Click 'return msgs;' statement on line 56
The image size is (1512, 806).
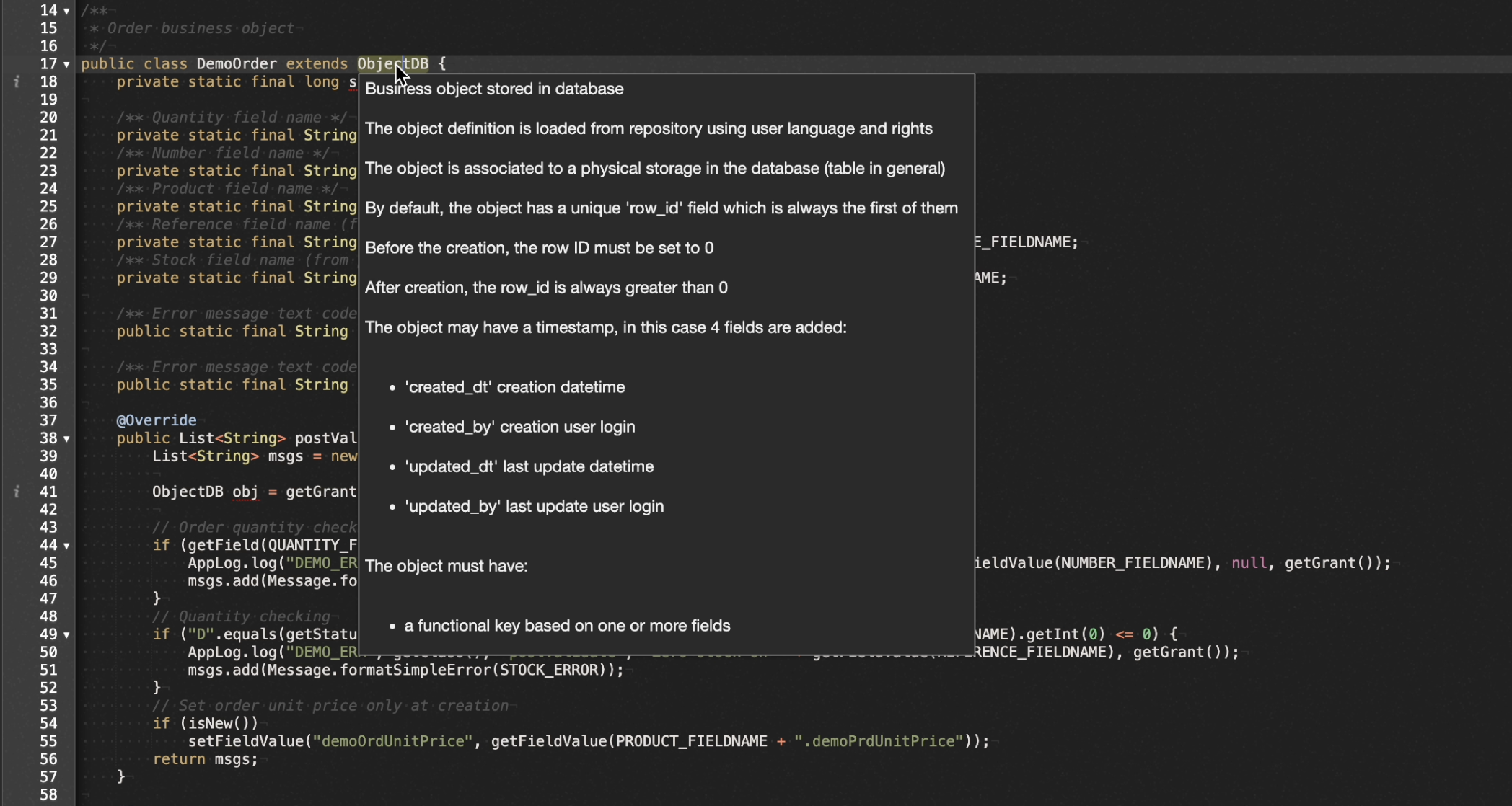pos(205,759)
